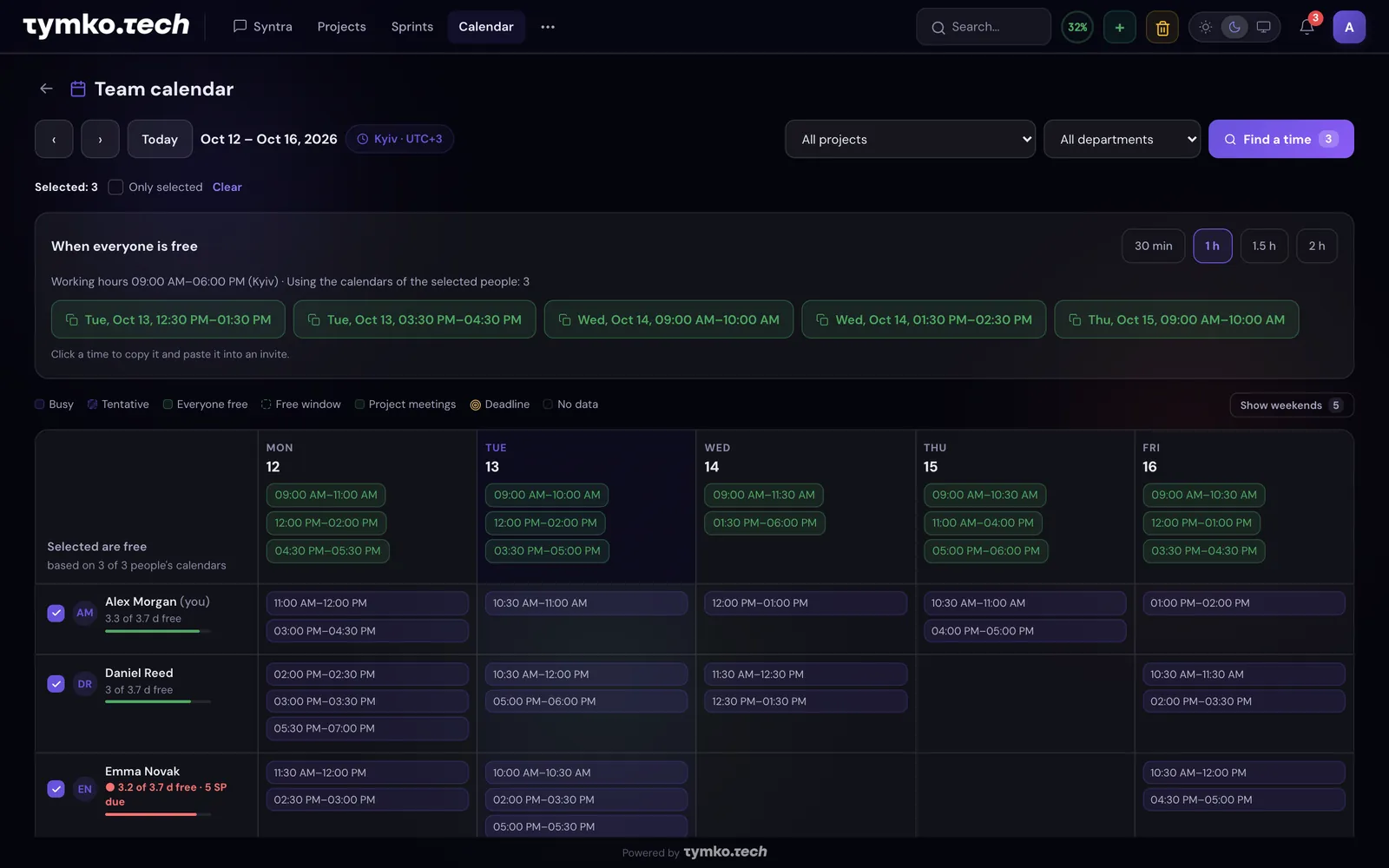Focus the Search input field

[984, 27]
